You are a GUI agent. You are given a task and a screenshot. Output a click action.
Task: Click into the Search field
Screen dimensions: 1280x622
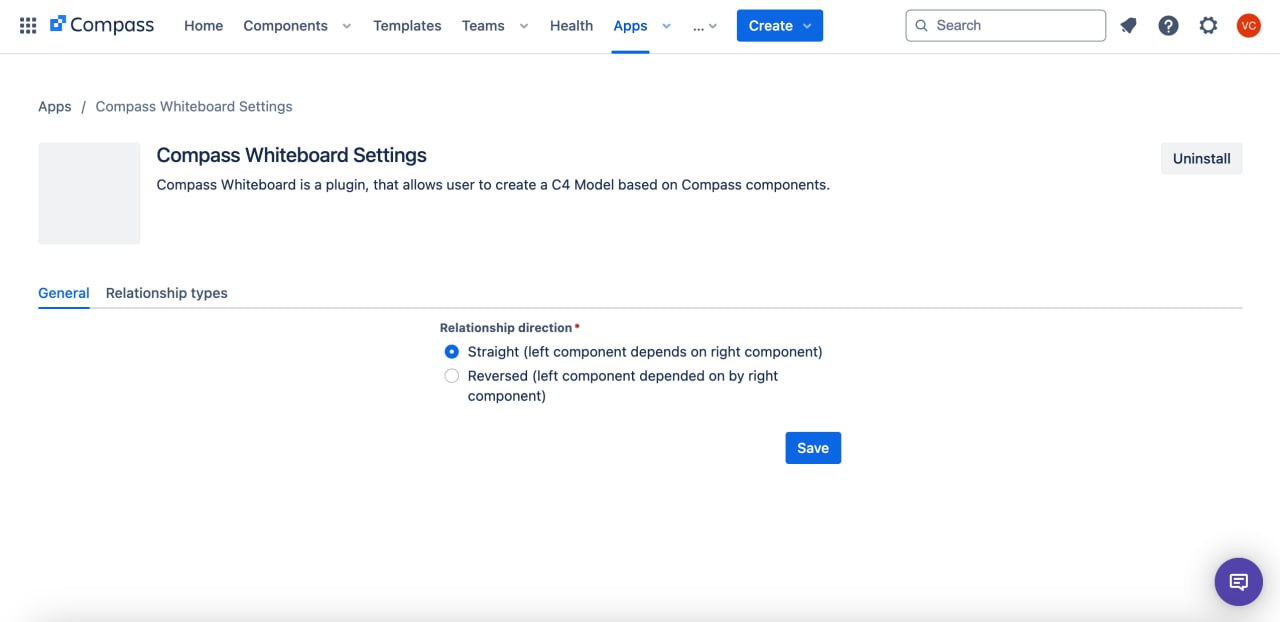[1005, 26]
